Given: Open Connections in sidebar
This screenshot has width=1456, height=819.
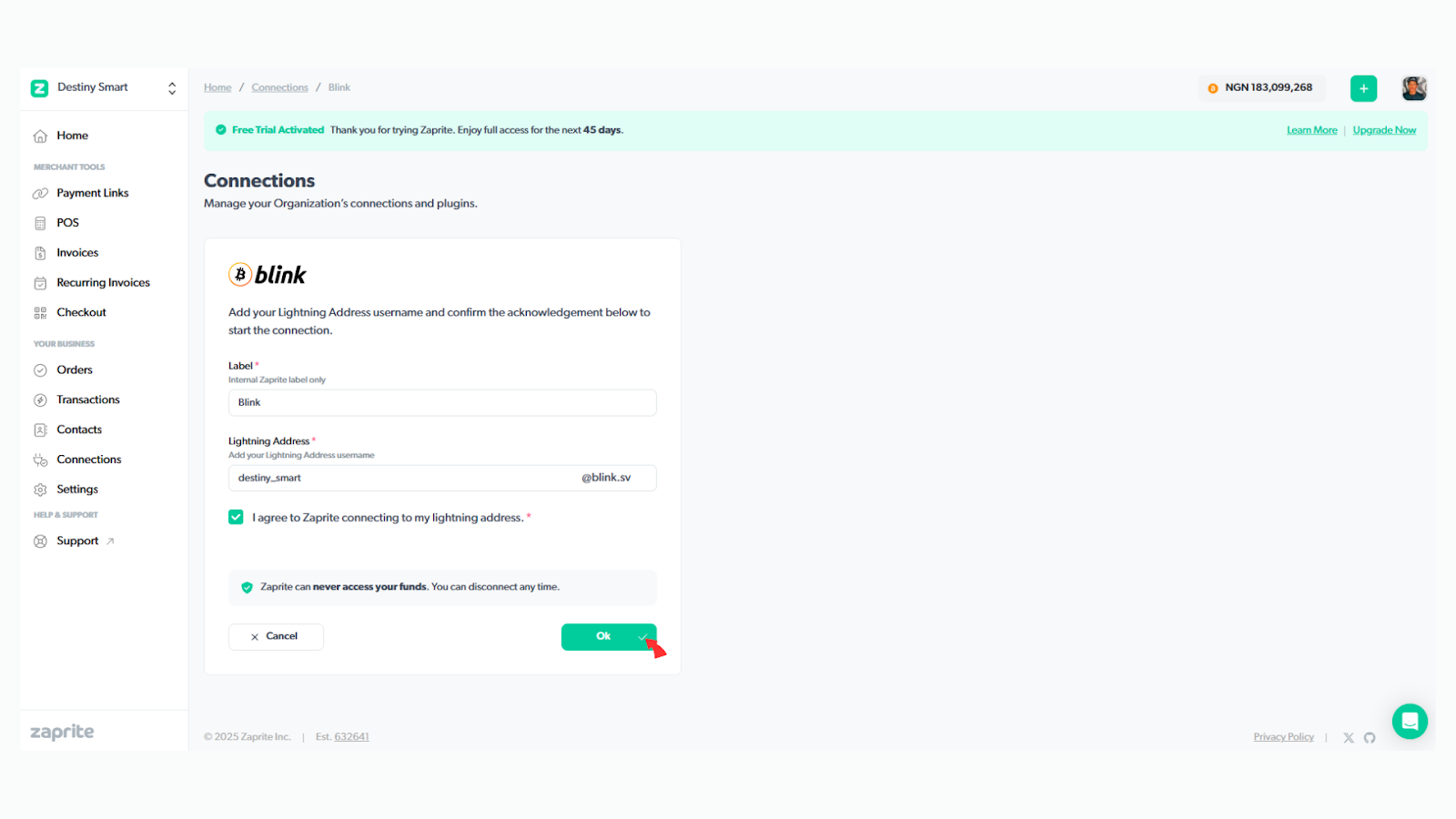Looking at the screenshot, I should click(x=89, y=460).
